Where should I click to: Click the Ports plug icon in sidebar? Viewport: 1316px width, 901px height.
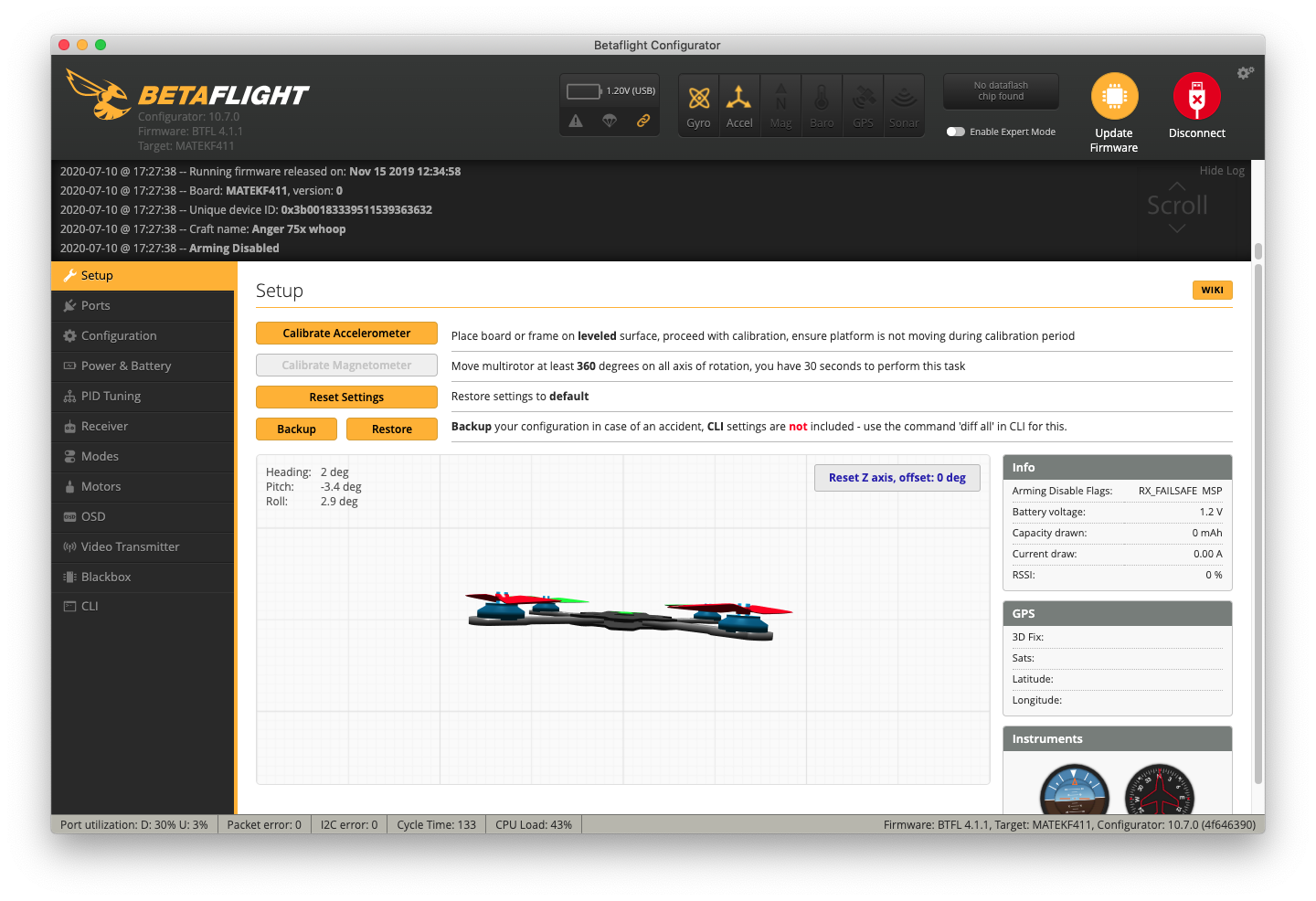pos(69,306)
